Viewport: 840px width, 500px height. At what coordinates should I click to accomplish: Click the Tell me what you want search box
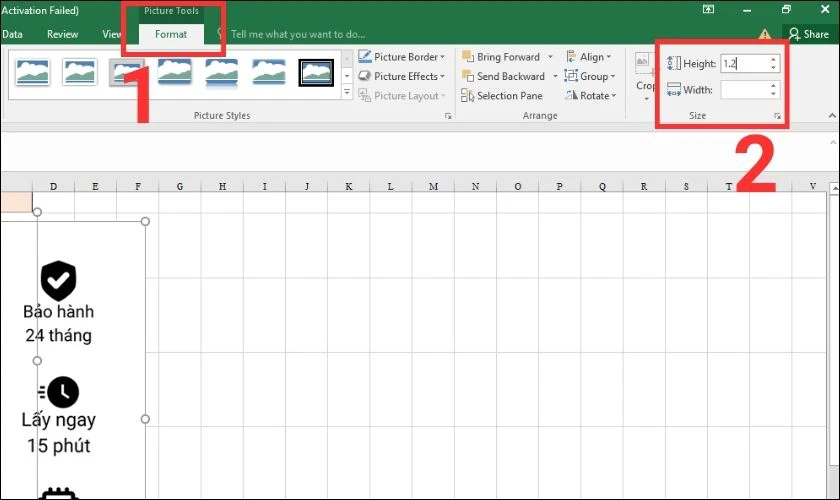coord(298,34)
